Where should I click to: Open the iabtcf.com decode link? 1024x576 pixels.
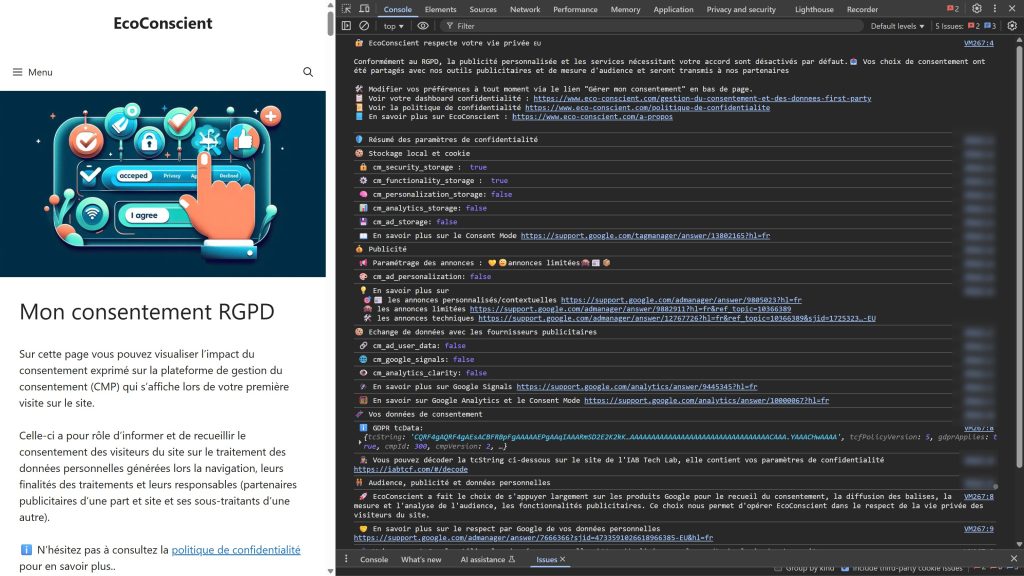pyautogui.click(x=411, y=470)
